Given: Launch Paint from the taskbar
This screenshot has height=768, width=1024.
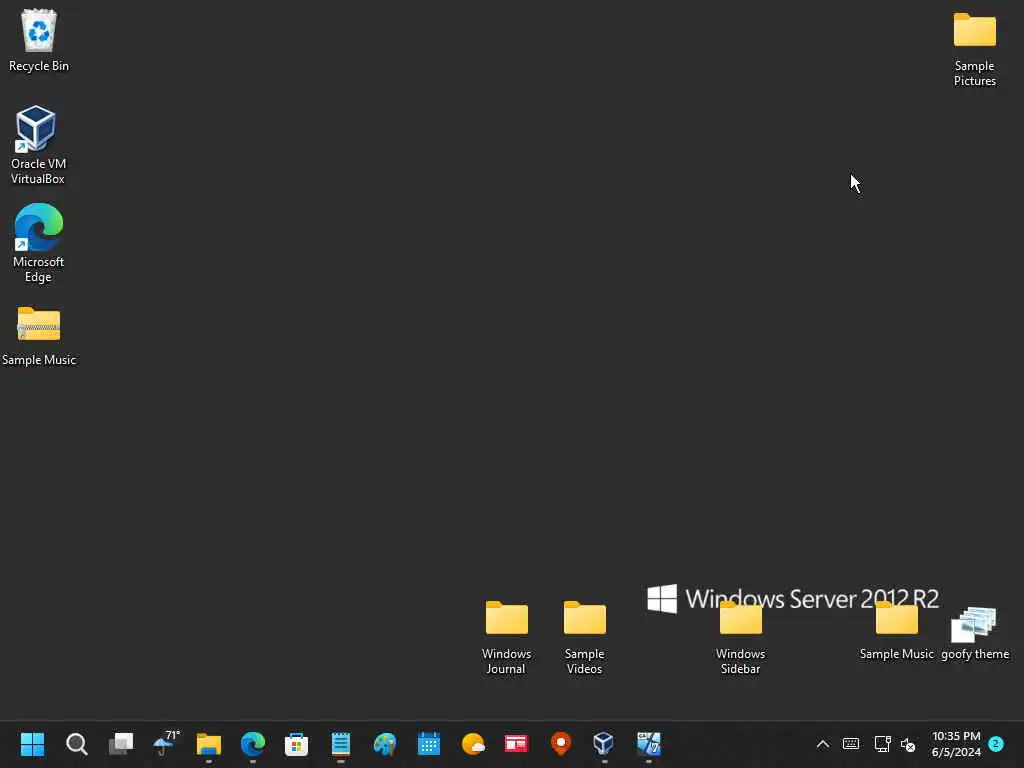Looking at the screenshot, I should 385,744.
